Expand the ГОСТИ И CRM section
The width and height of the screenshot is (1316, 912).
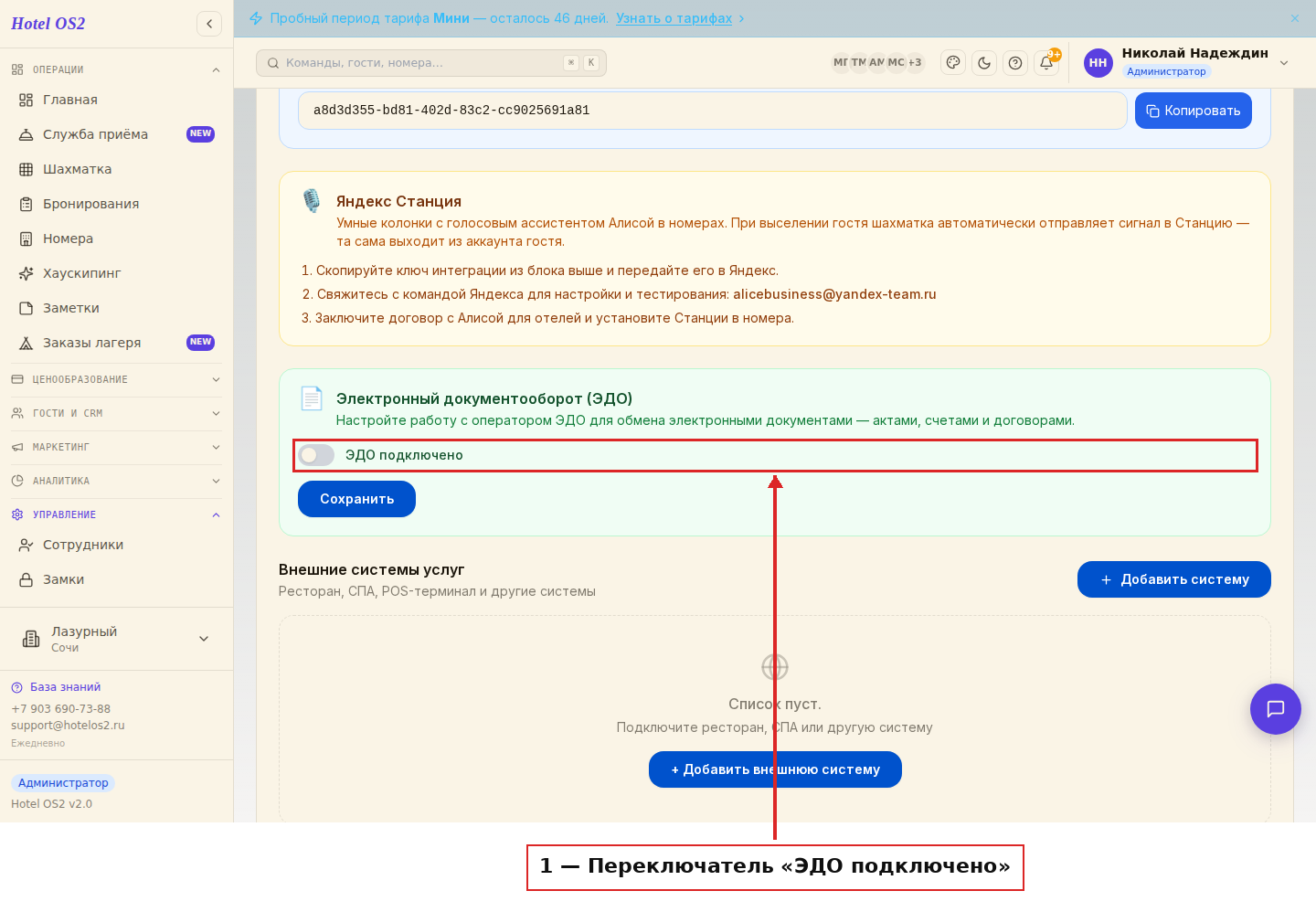pos(116,413)
